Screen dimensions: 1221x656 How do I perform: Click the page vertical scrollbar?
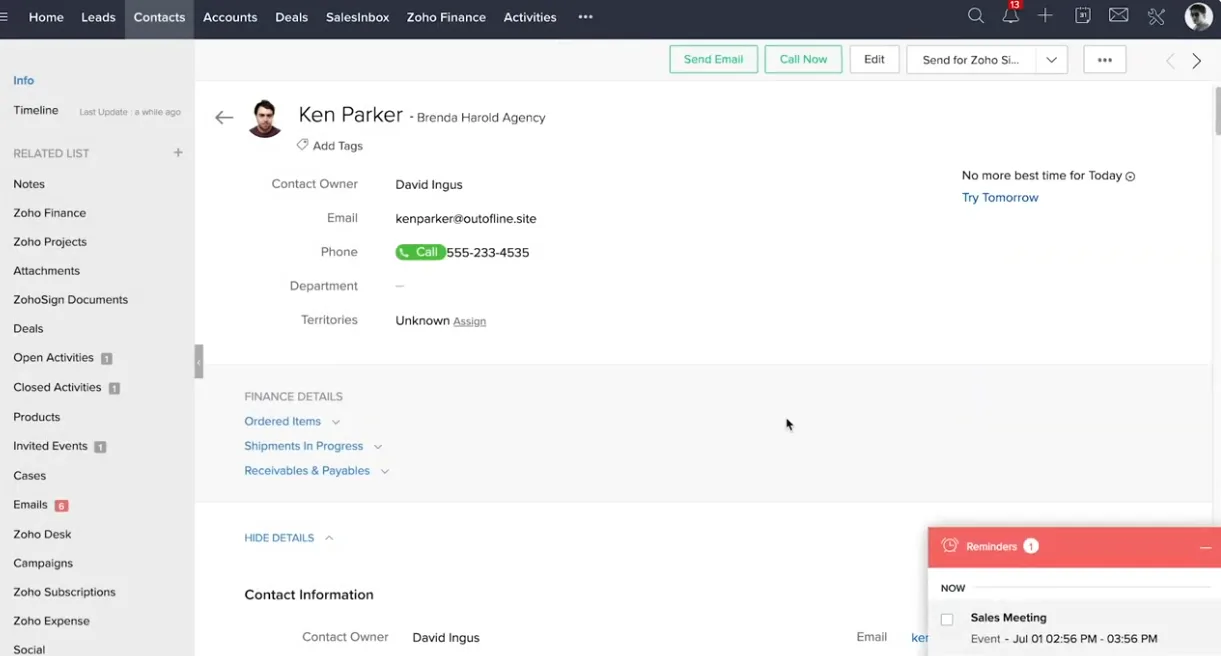pos(1216,110)
